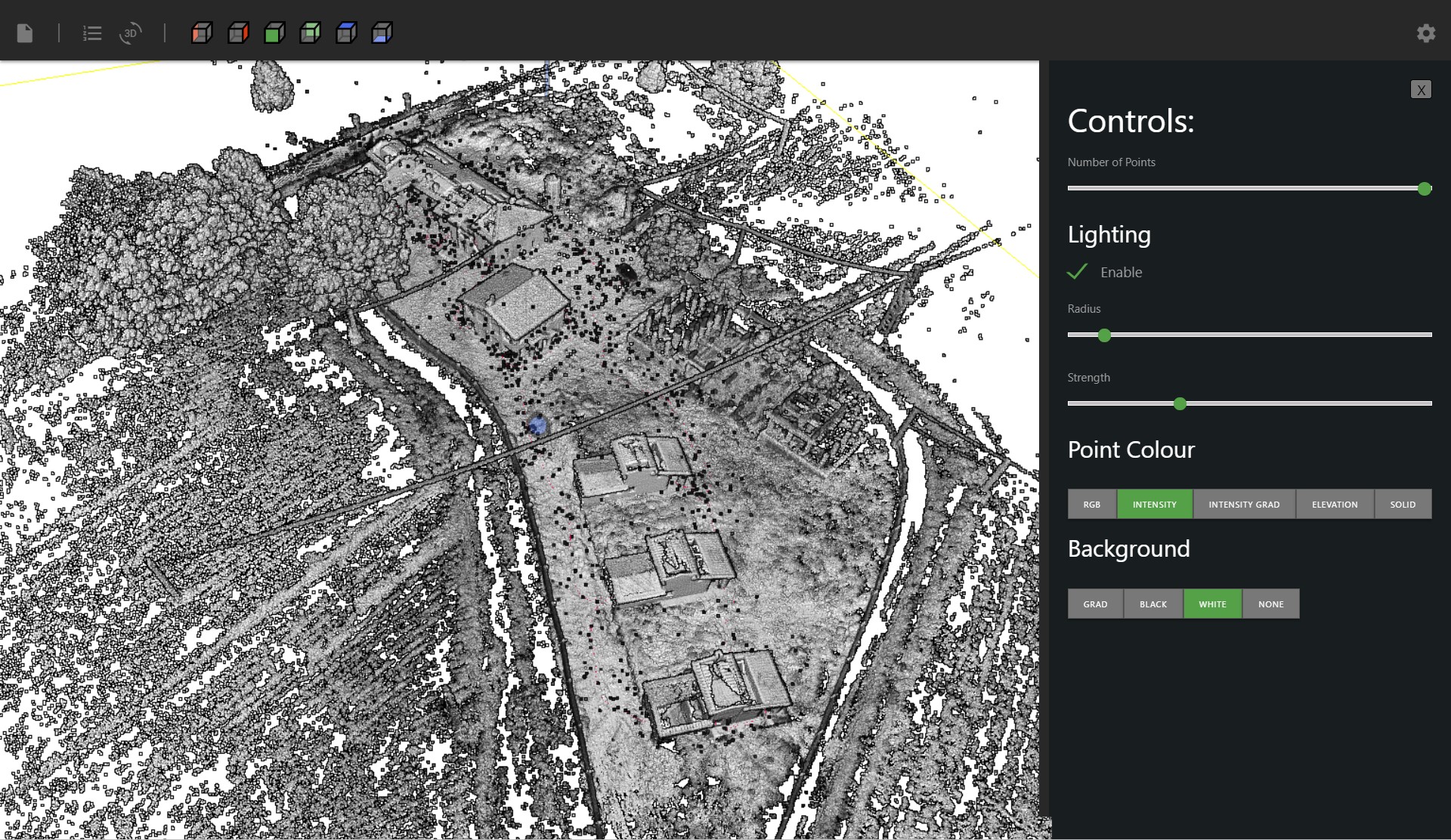1451x840 pixels.
Task: Select the back-face green cube view
Action: pos(310,33)
